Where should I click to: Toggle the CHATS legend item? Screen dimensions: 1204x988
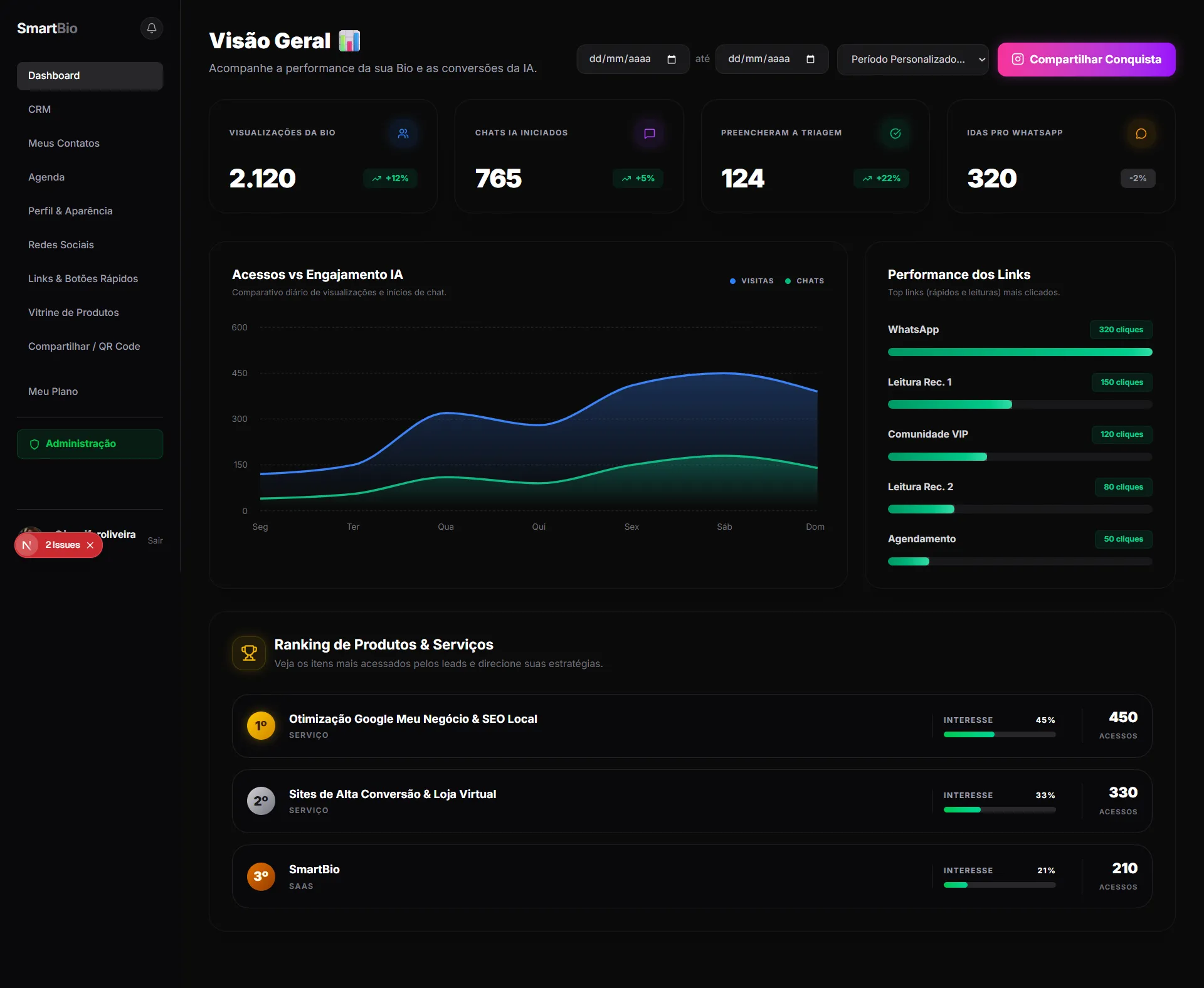coord(804,281)
